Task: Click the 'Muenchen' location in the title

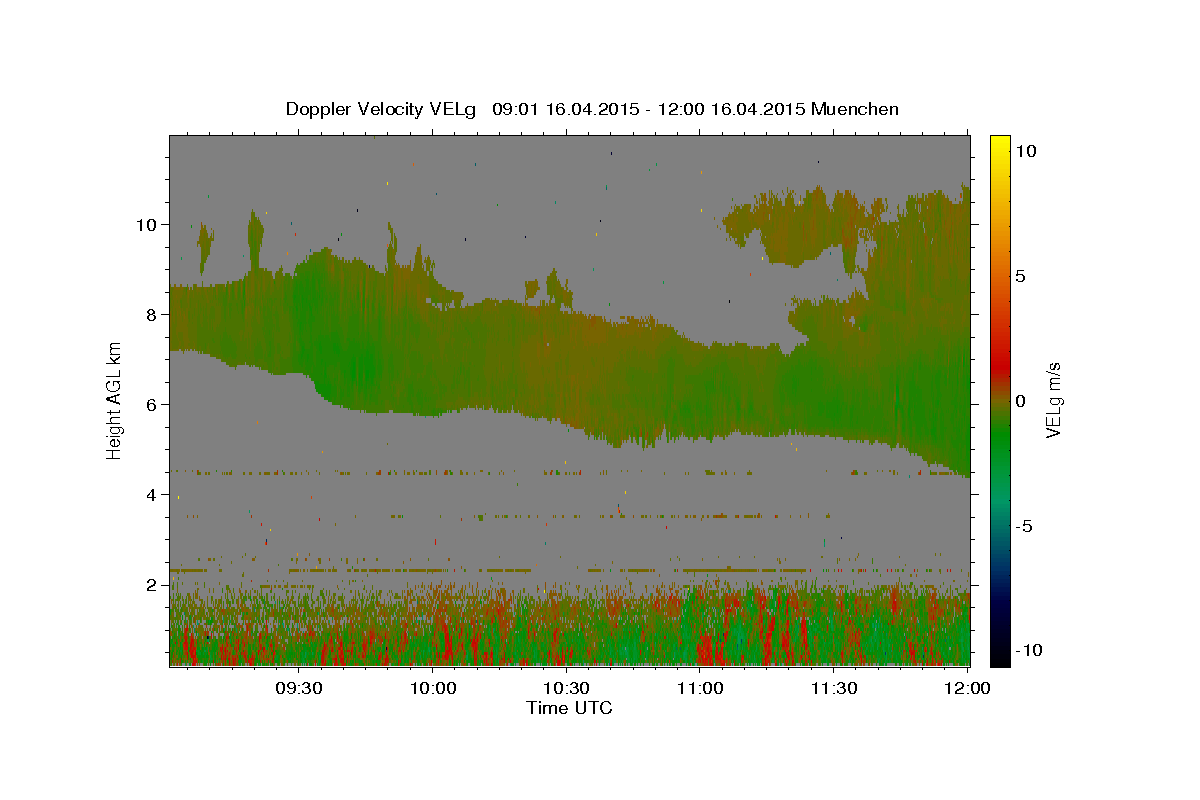Action: [x=855, y=109]
